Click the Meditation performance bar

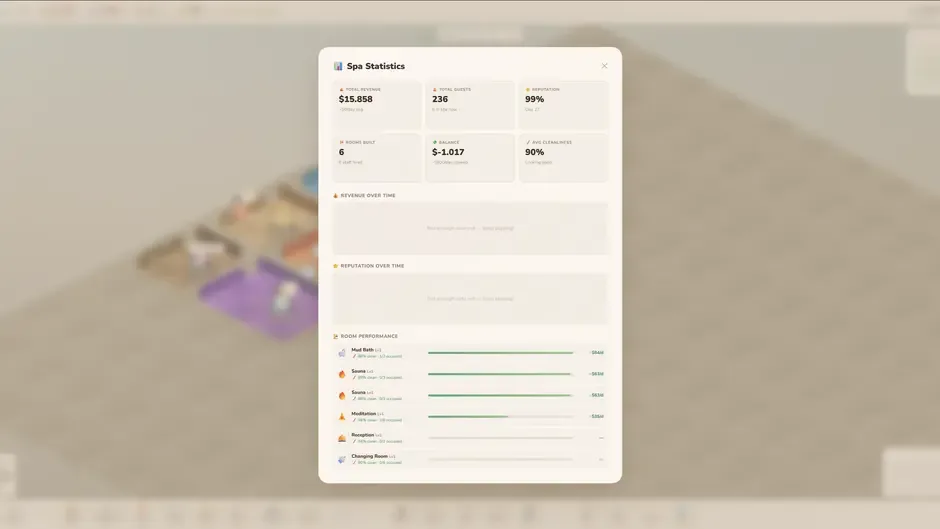501,416
